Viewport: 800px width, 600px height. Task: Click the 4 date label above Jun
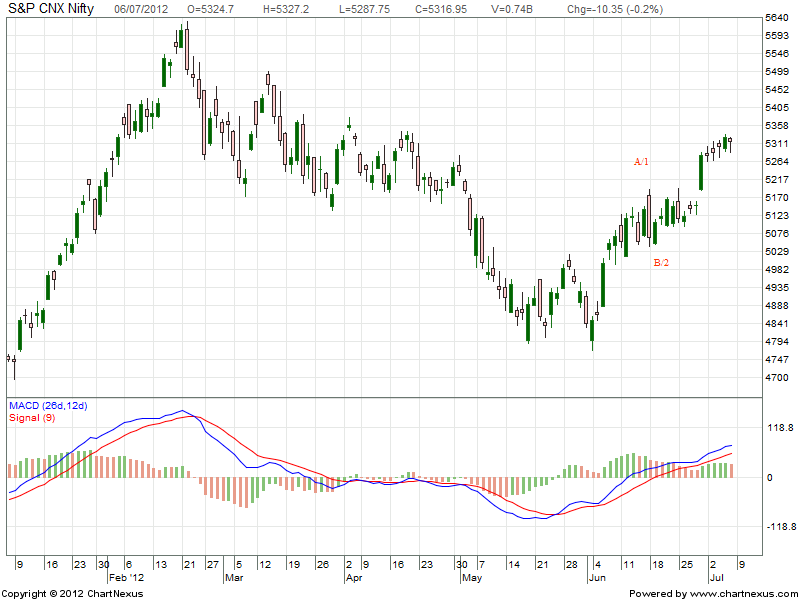pos(598,565)
